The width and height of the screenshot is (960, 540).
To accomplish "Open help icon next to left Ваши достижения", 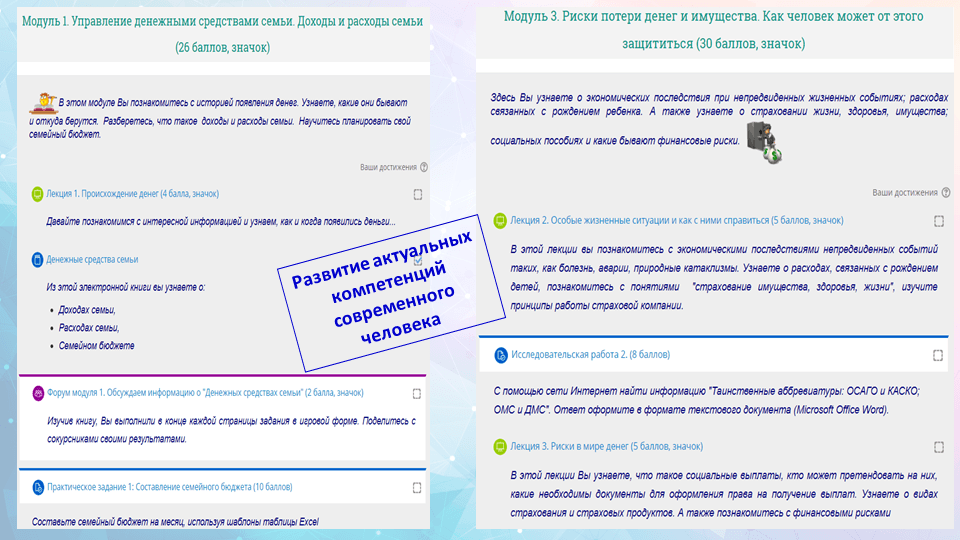I will coord(424,167).
